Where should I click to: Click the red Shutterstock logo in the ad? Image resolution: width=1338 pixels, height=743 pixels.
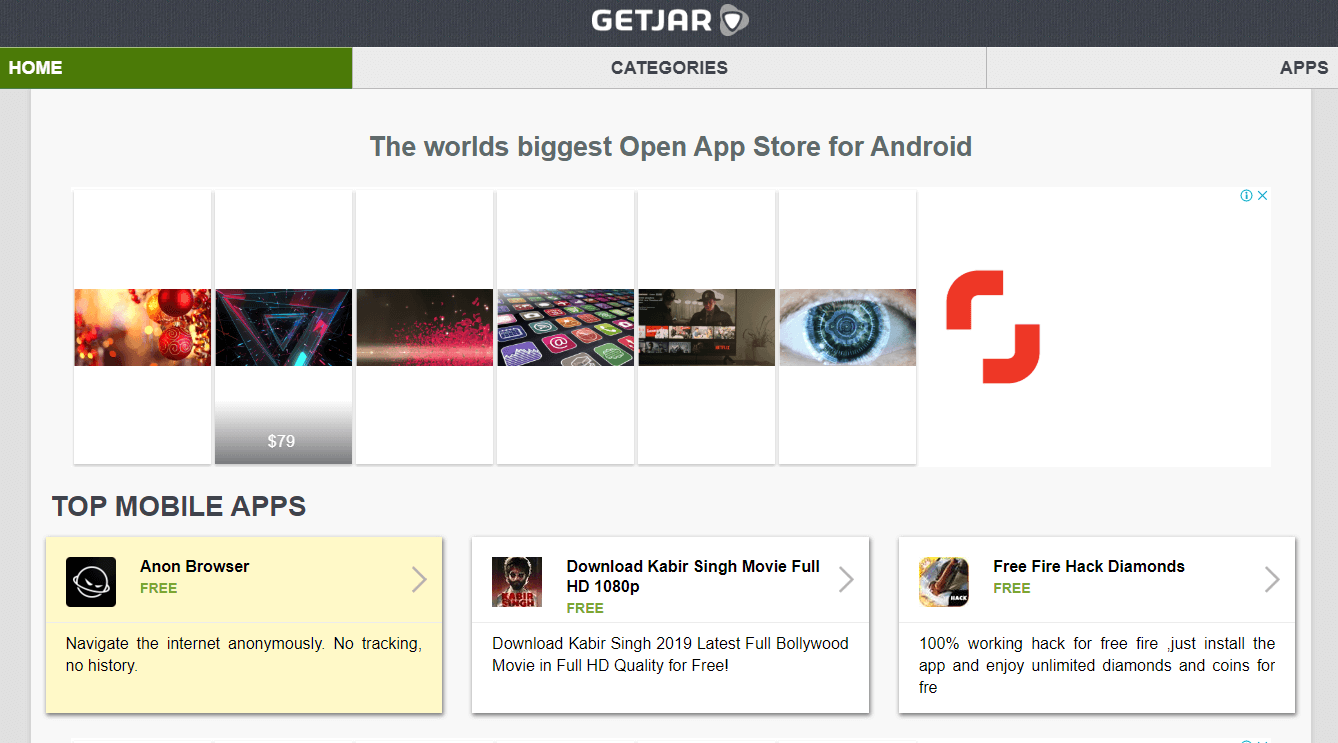click(994, 325)
